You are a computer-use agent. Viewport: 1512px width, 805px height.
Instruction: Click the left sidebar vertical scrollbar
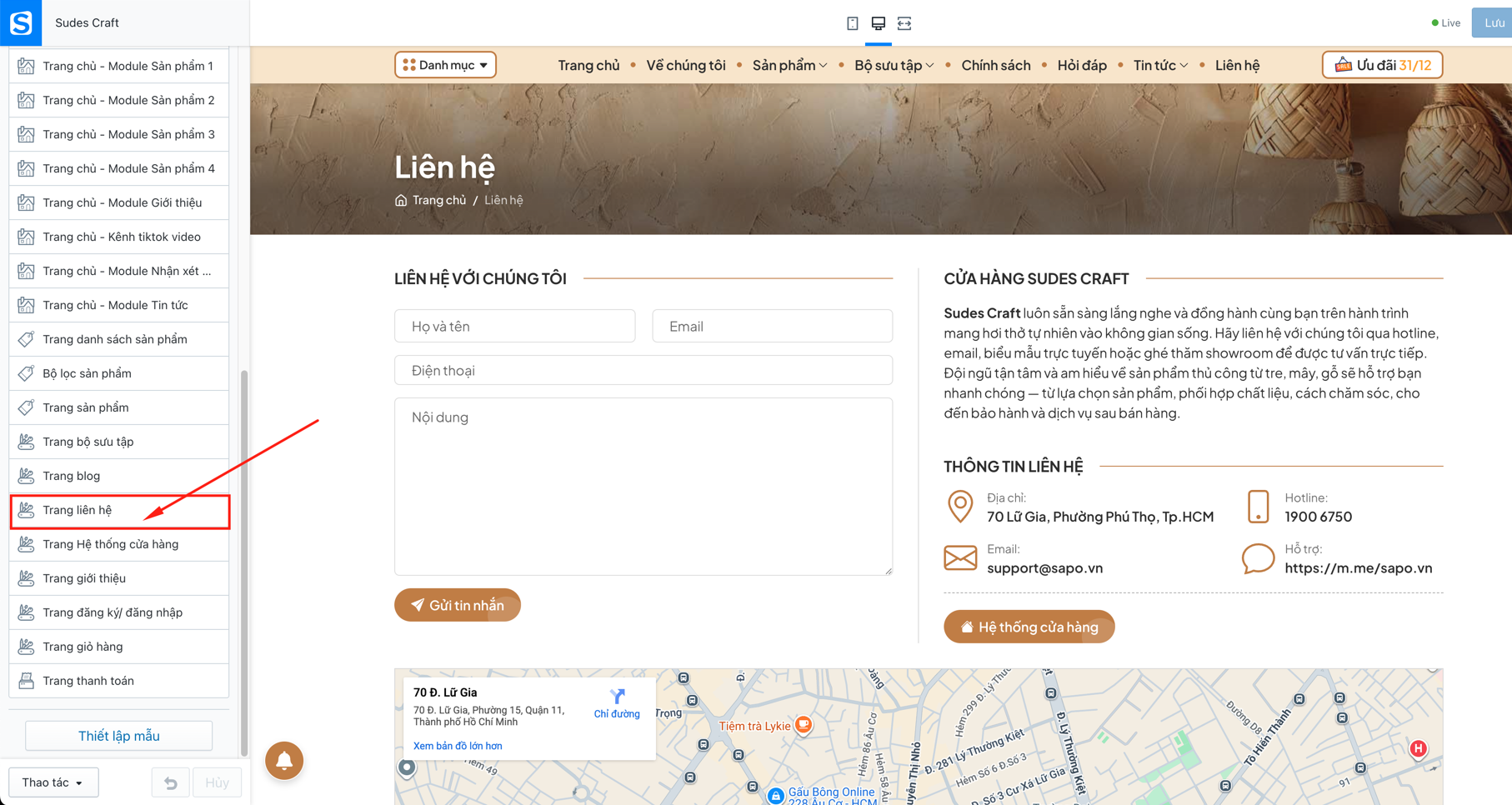click(244, 563)
